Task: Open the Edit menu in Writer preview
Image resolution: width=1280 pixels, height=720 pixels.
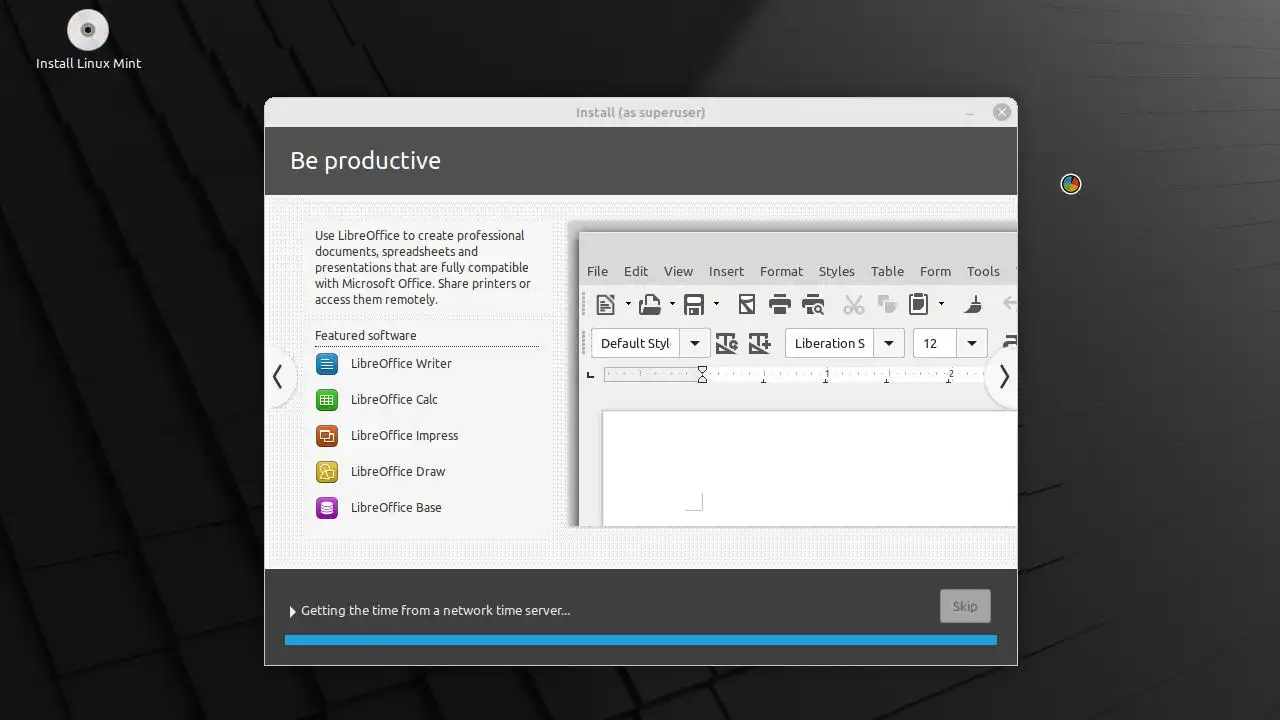Action: pos(636,271)
